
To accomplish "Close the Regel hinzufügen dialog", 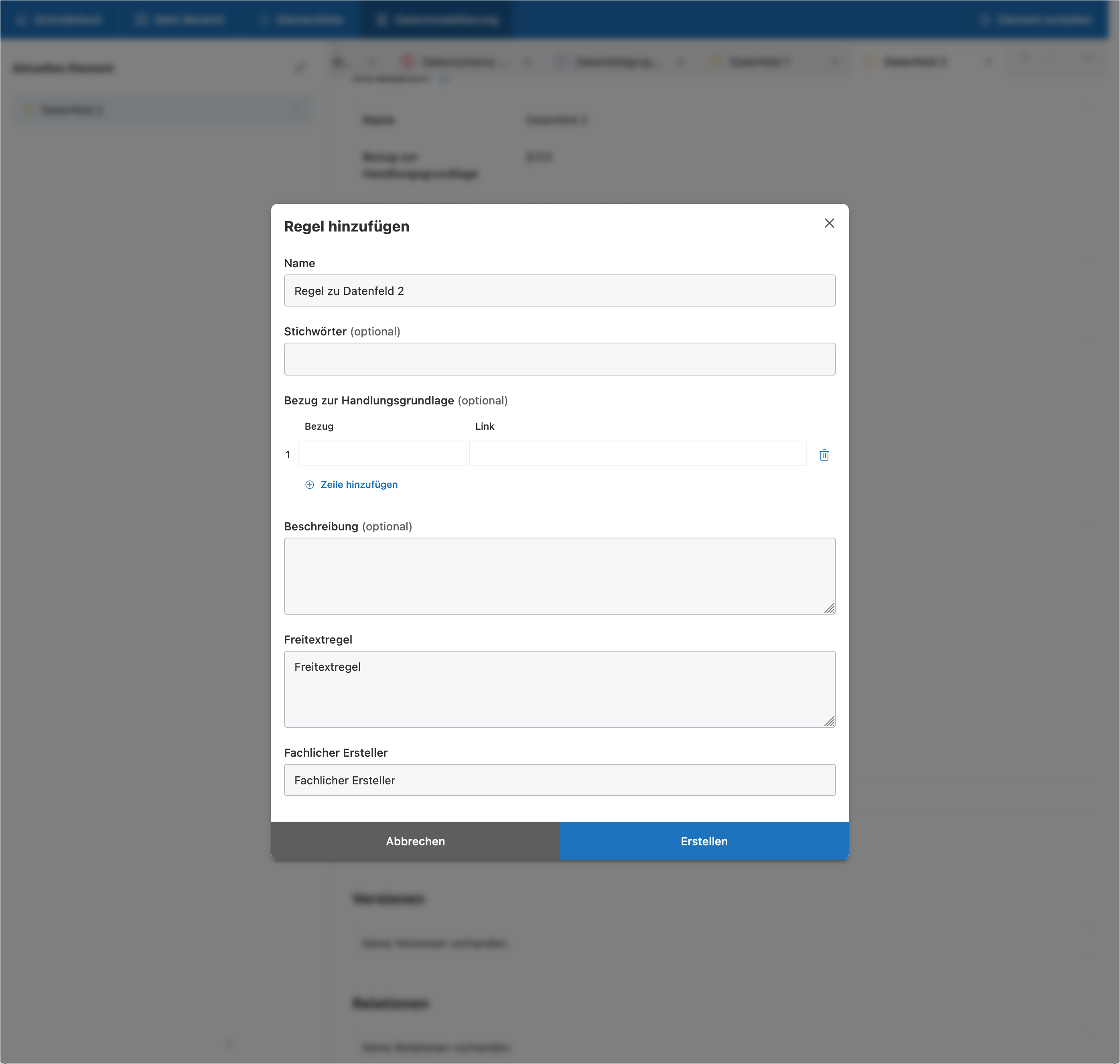I will pyautogui.click(x=829, y=223).
